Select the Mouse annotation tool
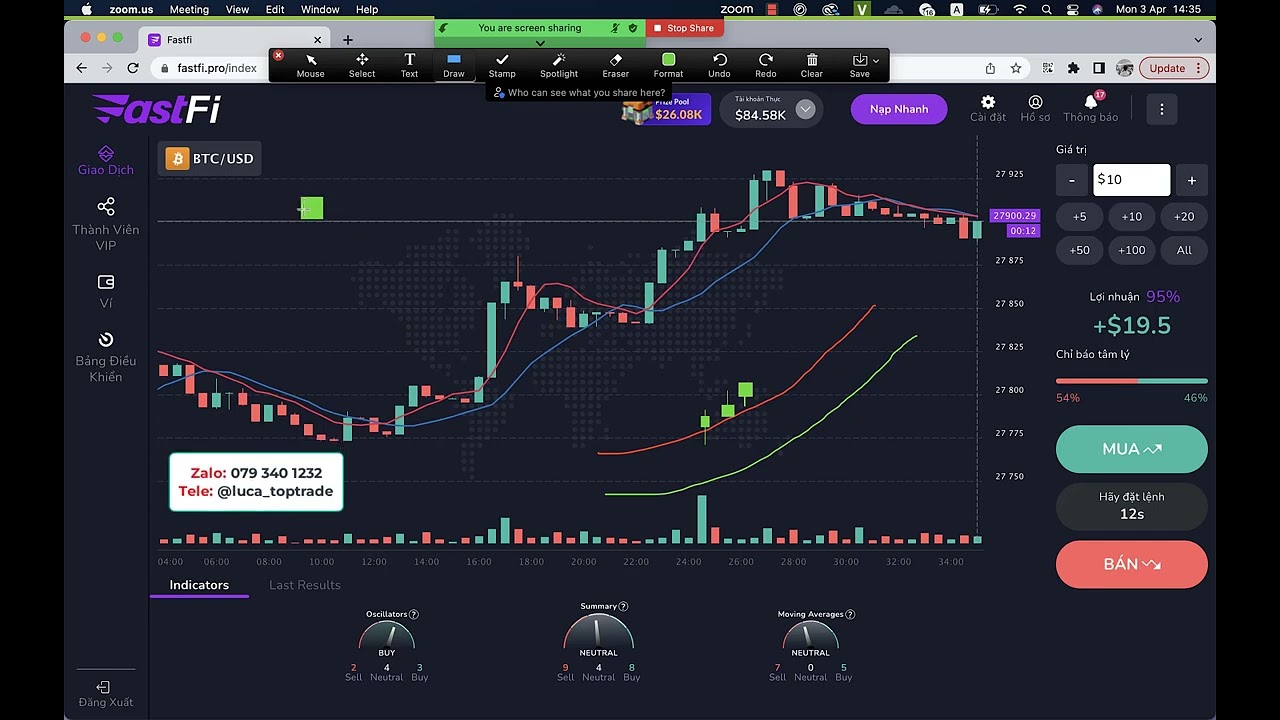Viewport: 1280px width, 720px height. pos(310,66)
